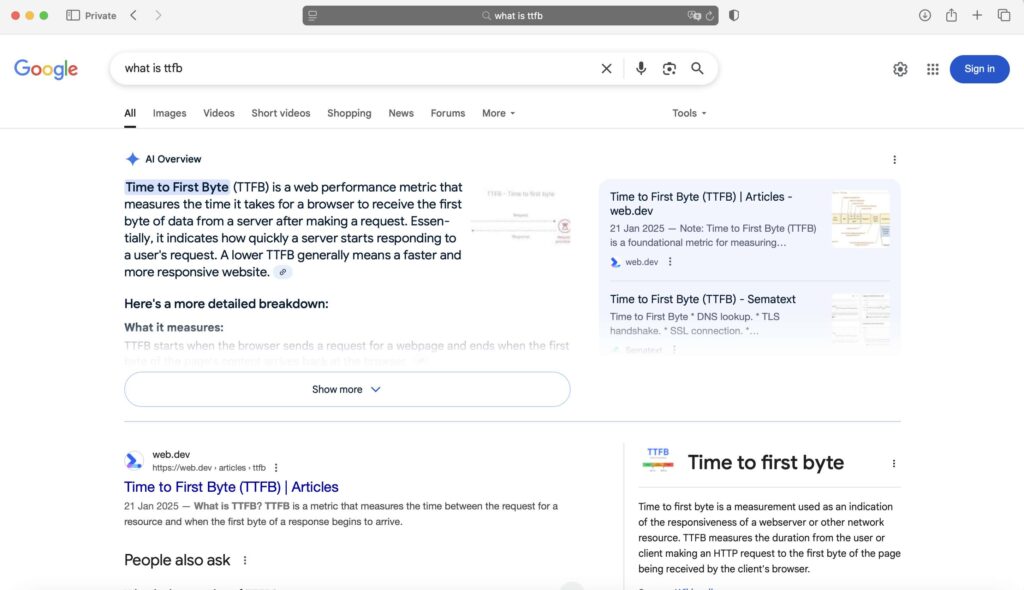Click the web.dev articles ttfb URL breadcrumb

pyautogui.click(x=209, y=468)
